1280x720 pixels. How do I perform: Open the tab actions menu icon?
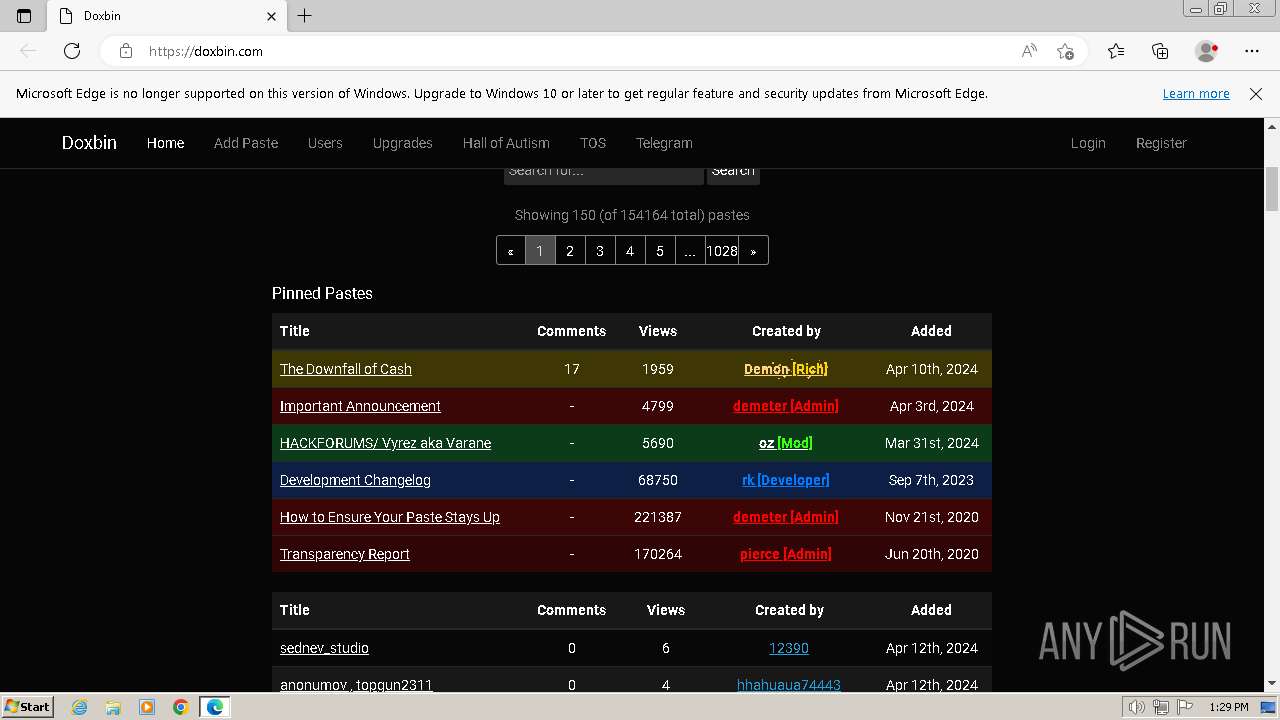(x=24, y=16)
